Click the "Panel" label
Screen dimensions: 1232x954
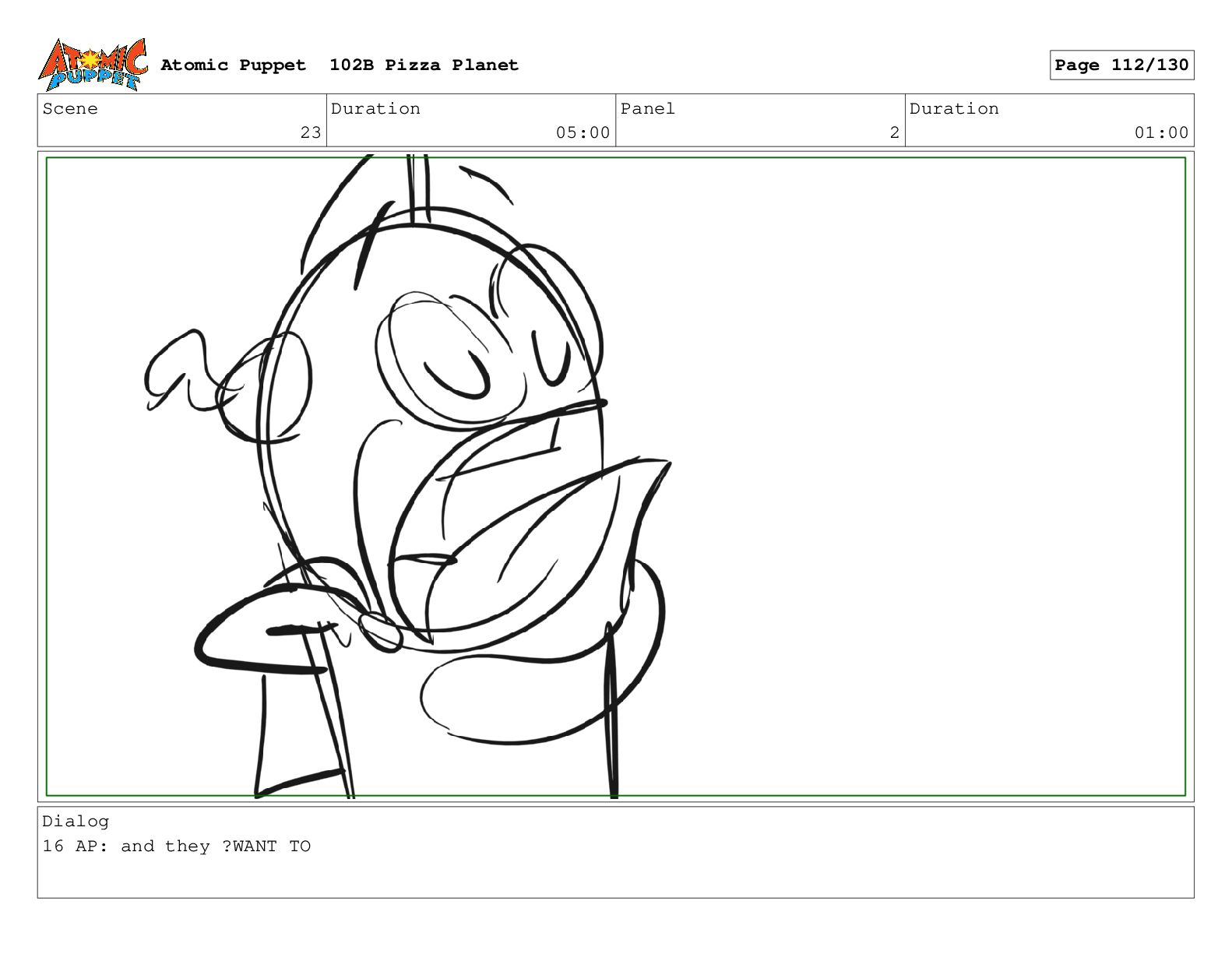pyautogui.click(x=648, y=108)
